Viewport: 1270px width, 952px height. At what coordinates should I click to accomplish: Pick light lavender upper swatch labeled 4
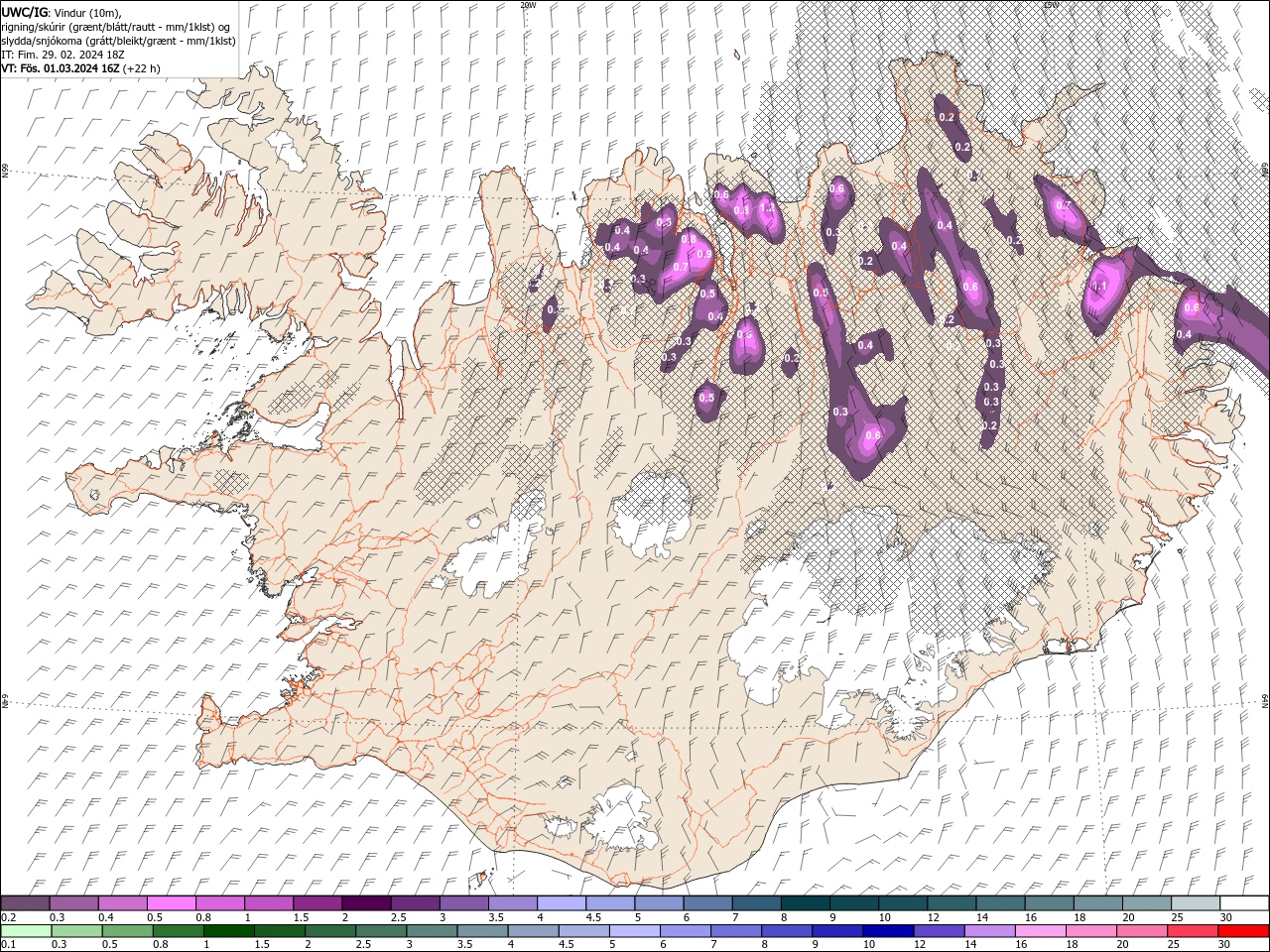562,903
